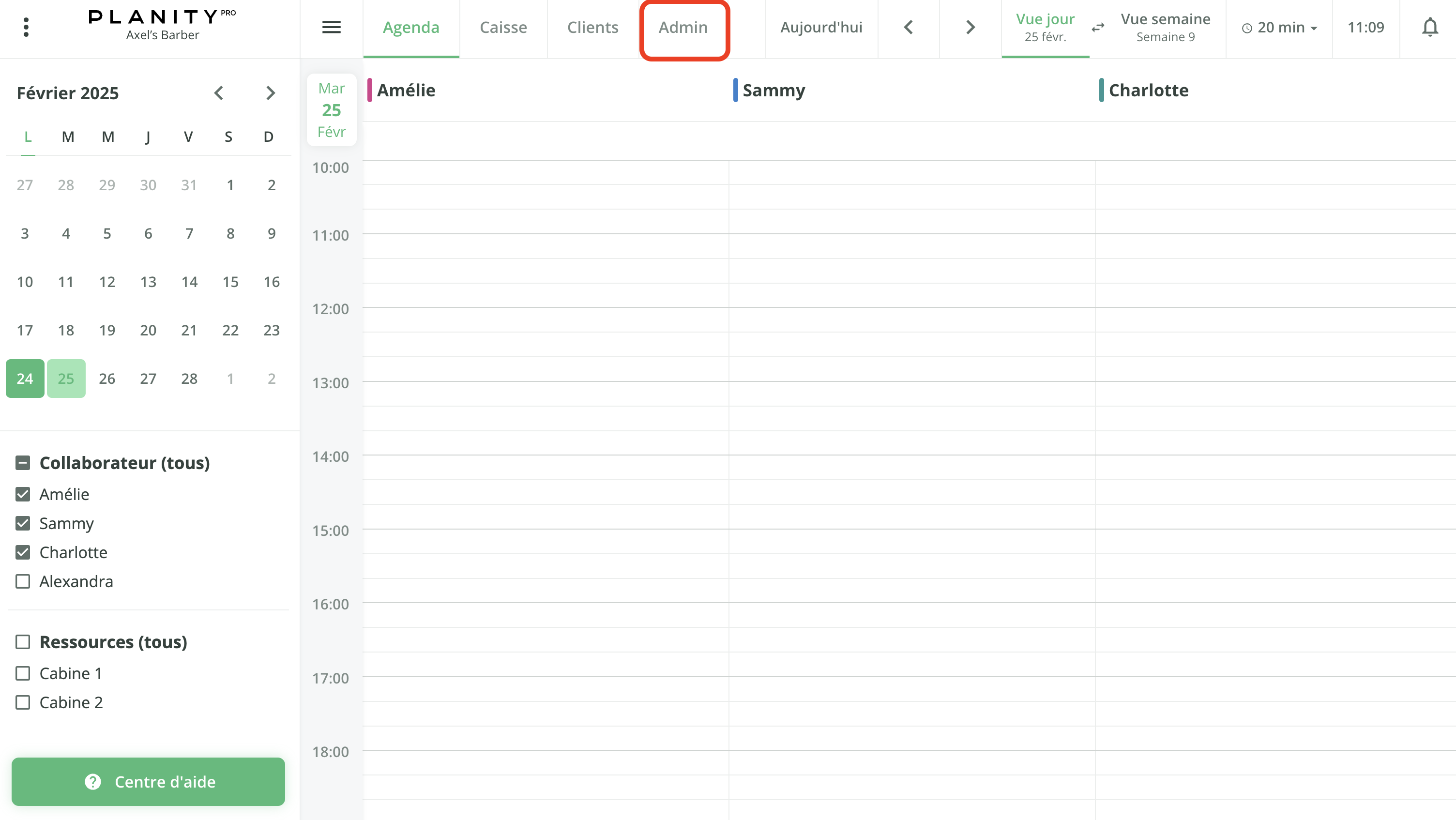Check the Cabine 1 resource
Screen dimensions: 1456x820
pyautogui.click(x=23, y=673)
